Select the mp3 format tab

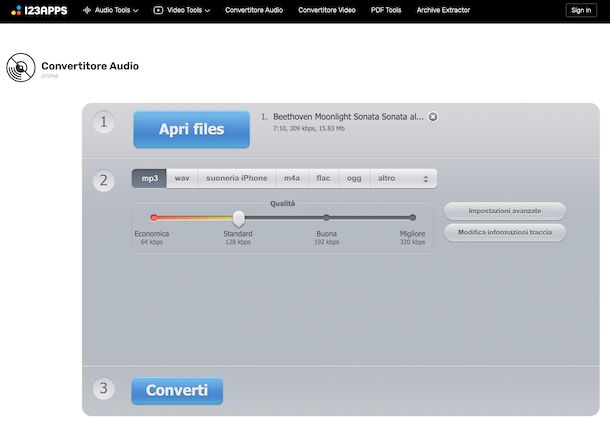pos(149,179)
